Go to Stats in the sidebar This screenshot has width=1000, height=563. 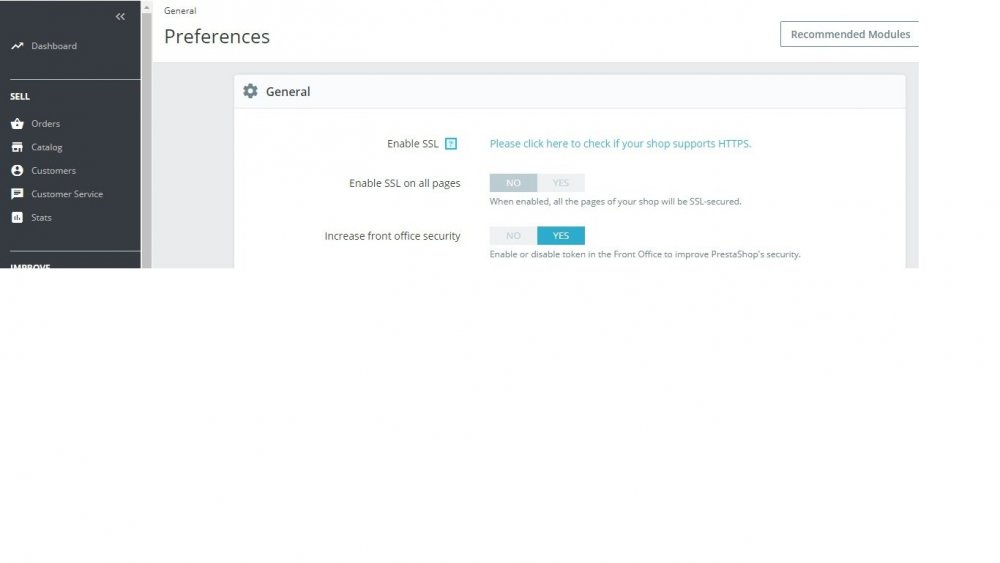click(41, 217)
